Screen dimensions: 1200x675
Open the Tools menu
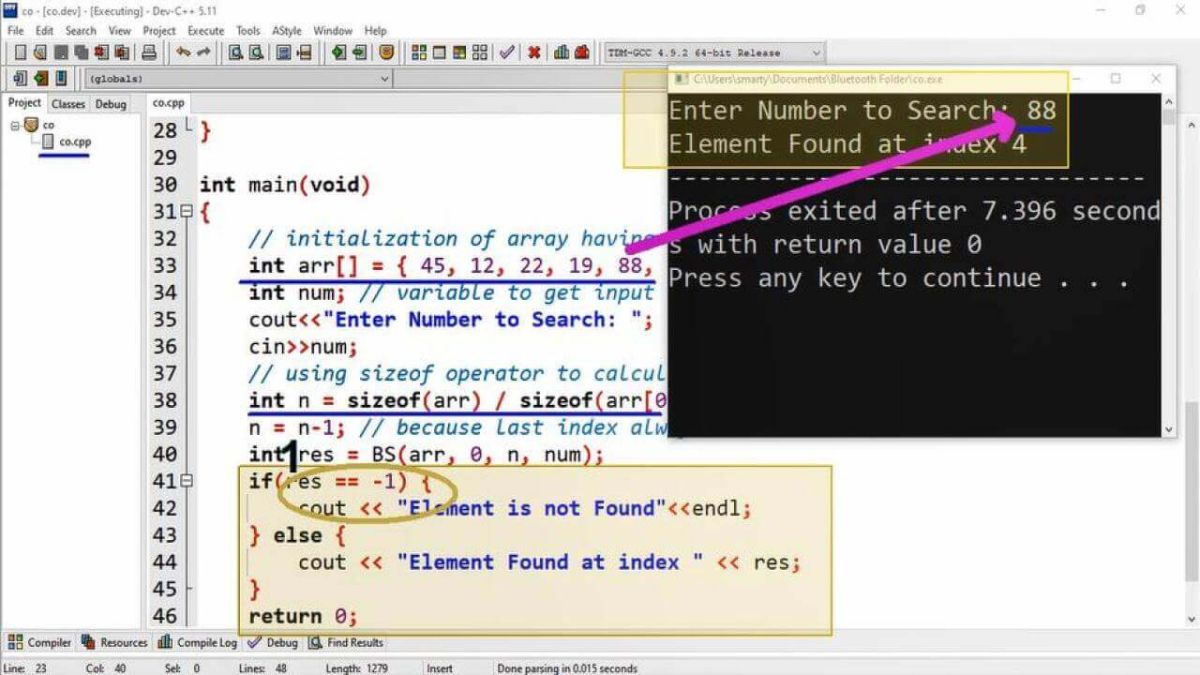point(248,31)
